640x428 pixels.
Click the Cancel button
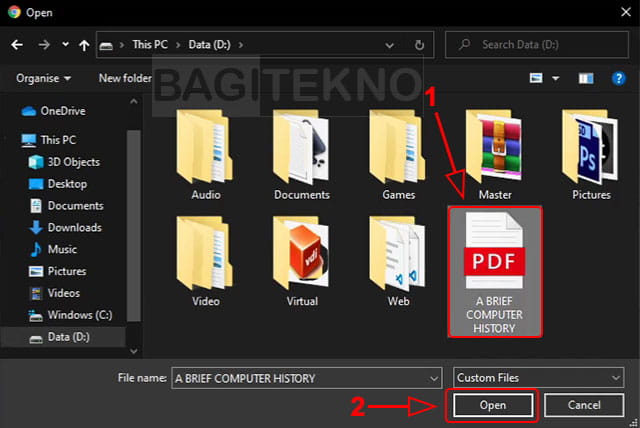(584, 405)
